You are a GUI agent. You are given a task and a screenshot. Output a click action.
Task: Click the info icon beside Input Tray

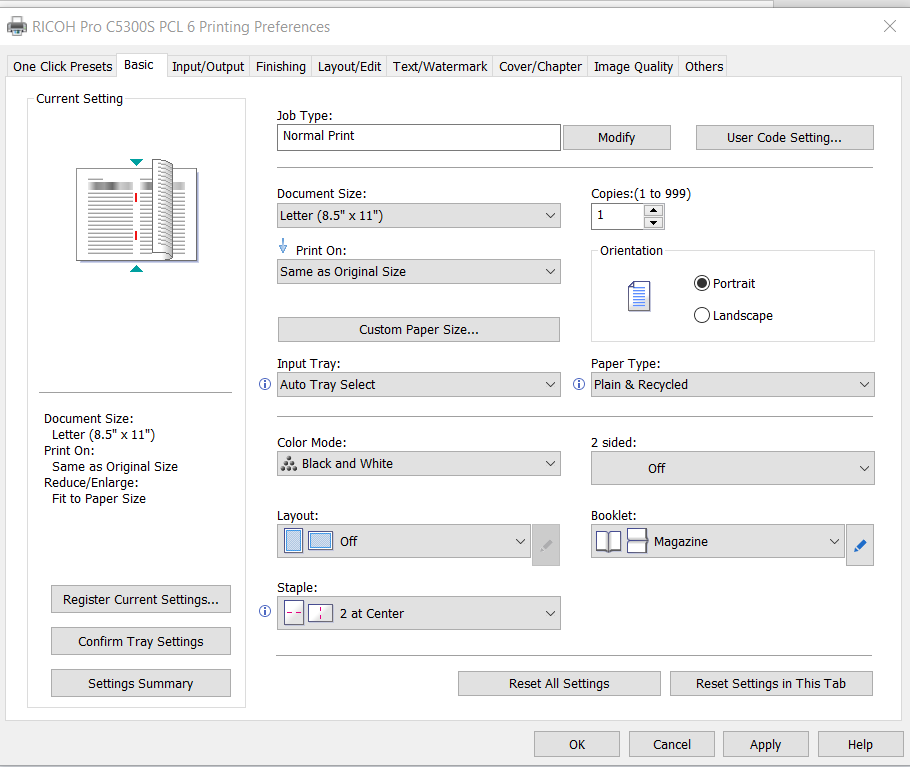[x=265, y=384]
